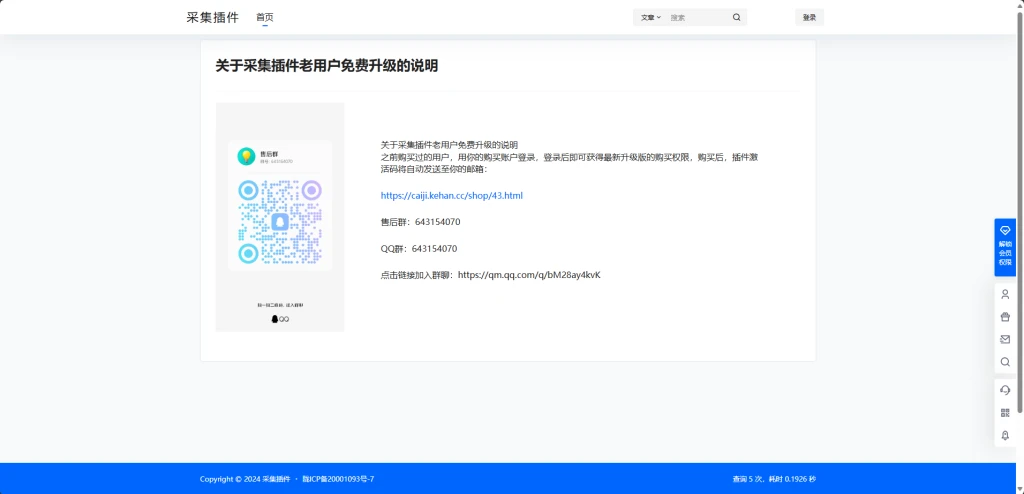1024x494 pixels.
Task: Open the 首页 navigation tab
Action: [264, 18]
